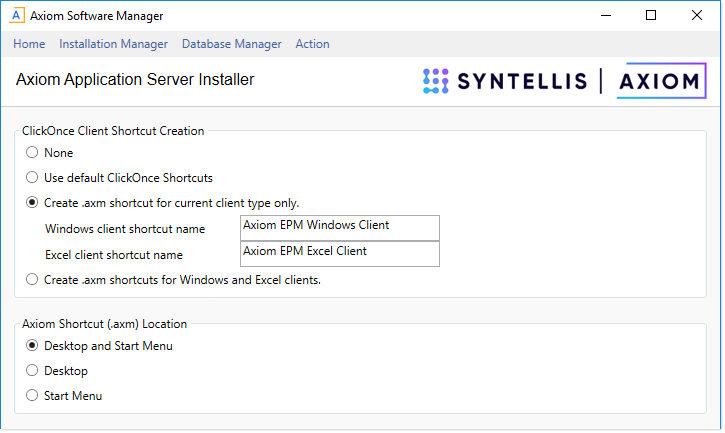This screenshot has height=433, width=725.
Task: Open the Action menu
Action: click(x=312, y=44)
